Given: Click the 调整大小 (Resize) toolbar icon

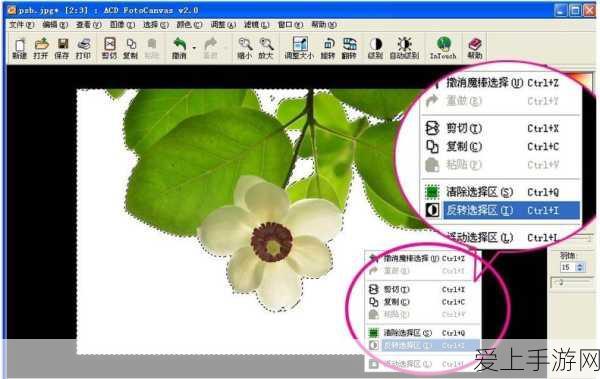Looking at the screenshot, I should pos(299,48).
